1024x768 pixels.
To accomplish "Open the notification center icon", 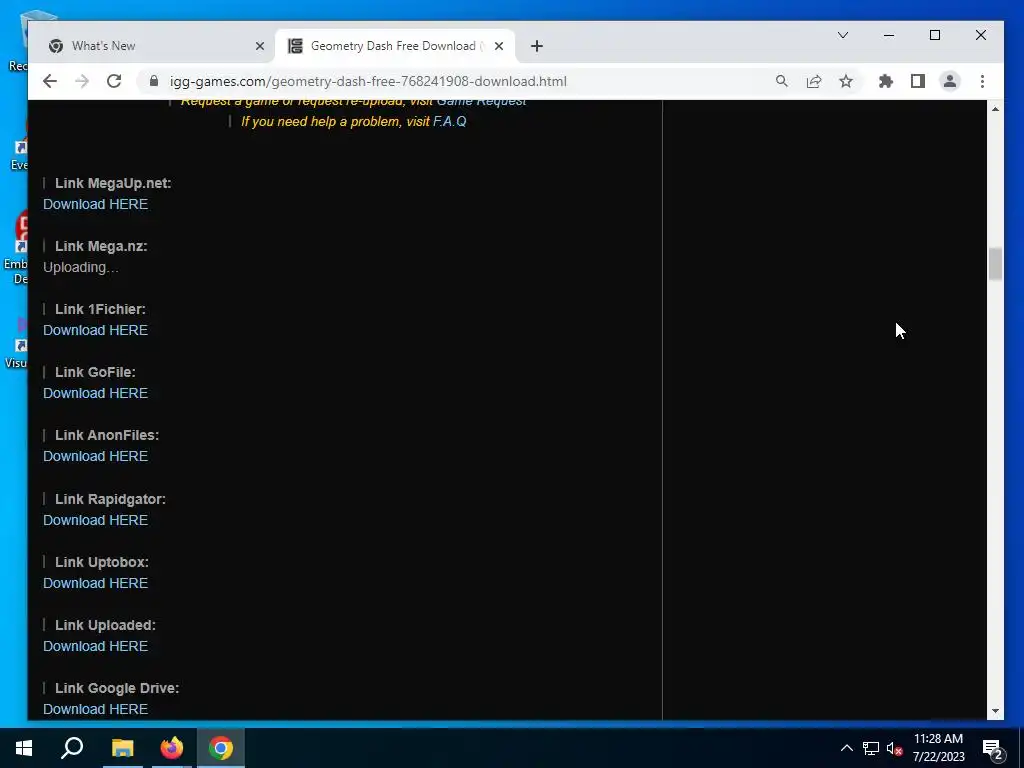I will tap(993, 748).
